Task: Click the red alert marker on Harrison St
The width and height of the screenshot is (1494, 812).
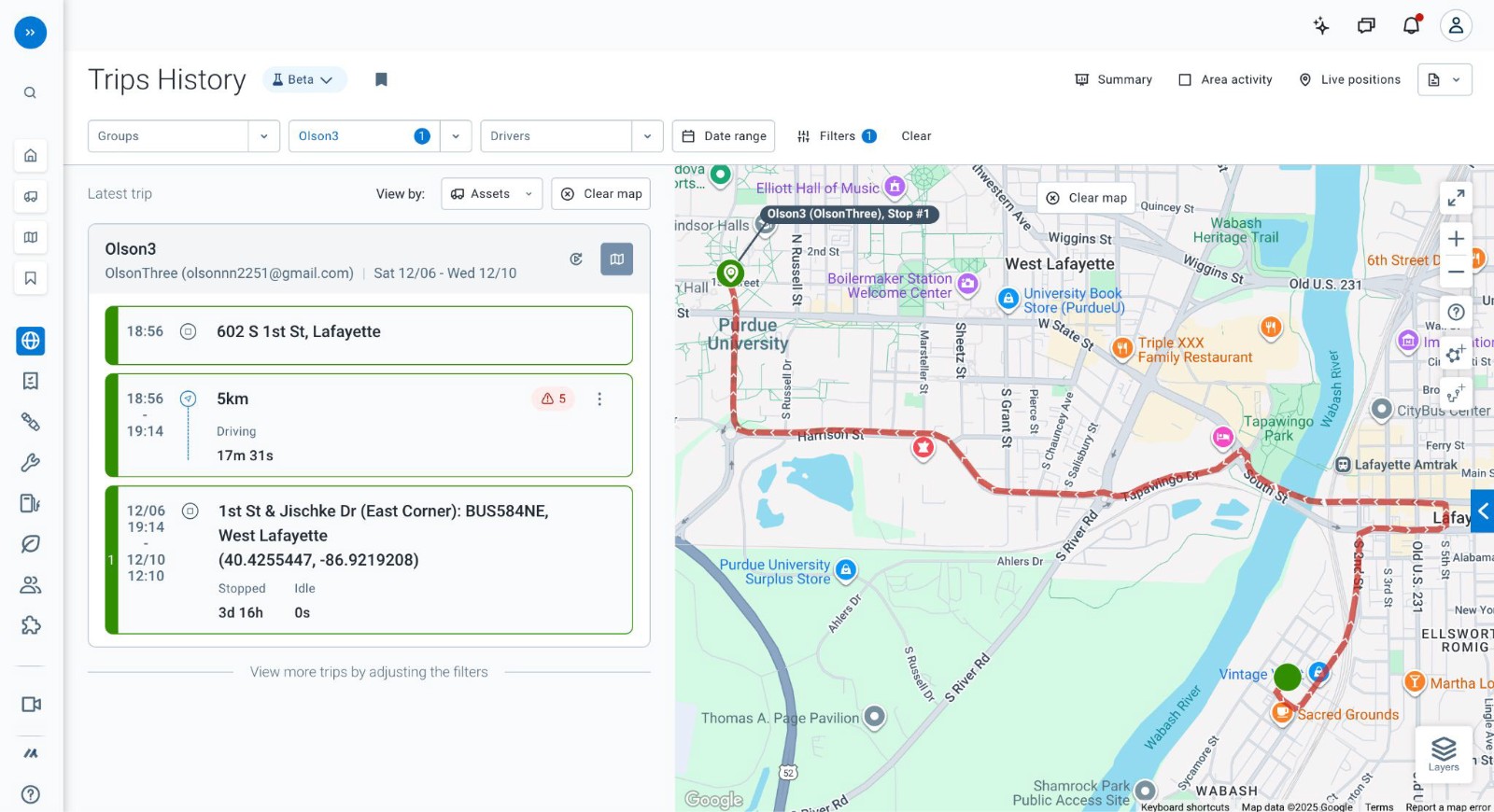Action: point(923,448)
